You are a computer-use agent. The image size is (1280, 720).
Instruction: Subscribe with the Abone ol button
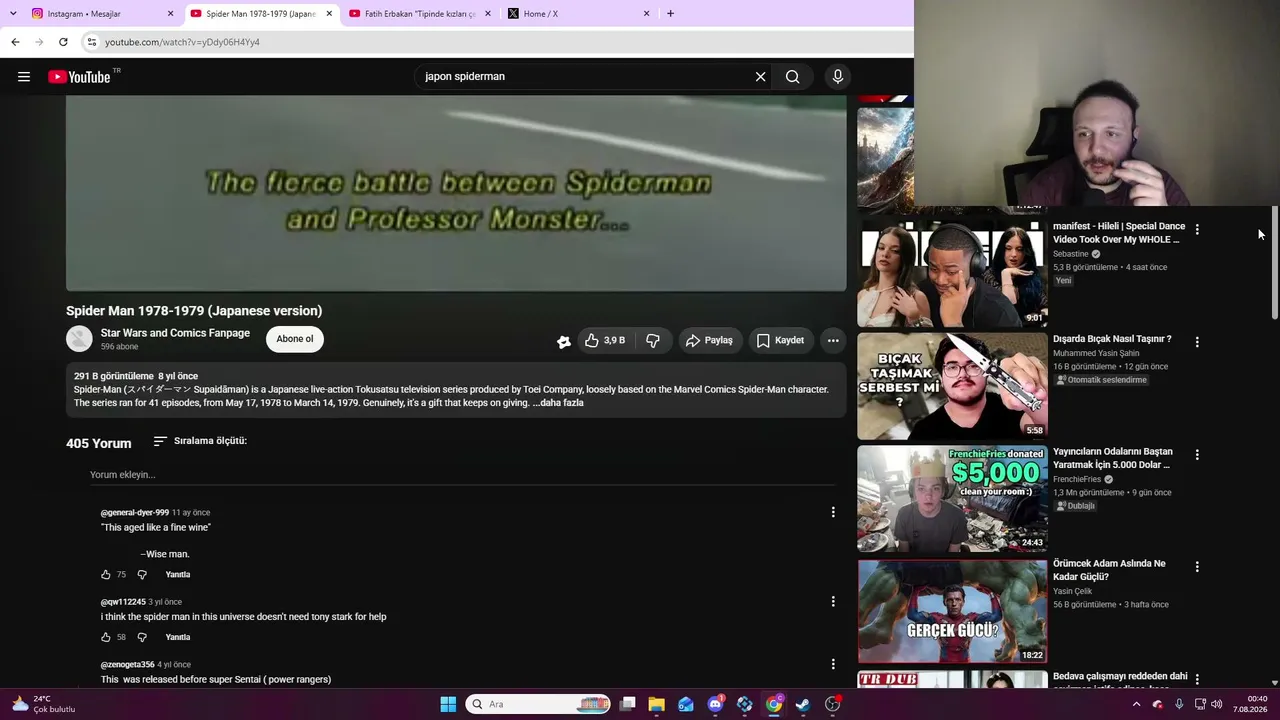(295, 339)
